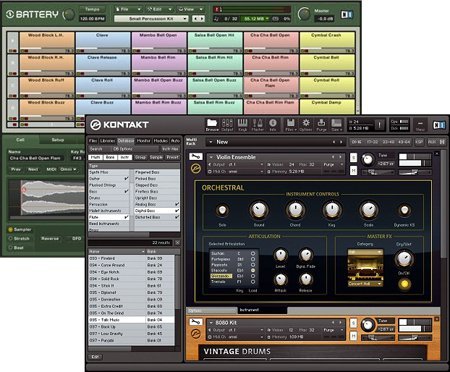Viewport: 450px width, 372px height.
Task: Open the MIDI Omni dropdown in Battery
Action: click(x=68, y=169)
